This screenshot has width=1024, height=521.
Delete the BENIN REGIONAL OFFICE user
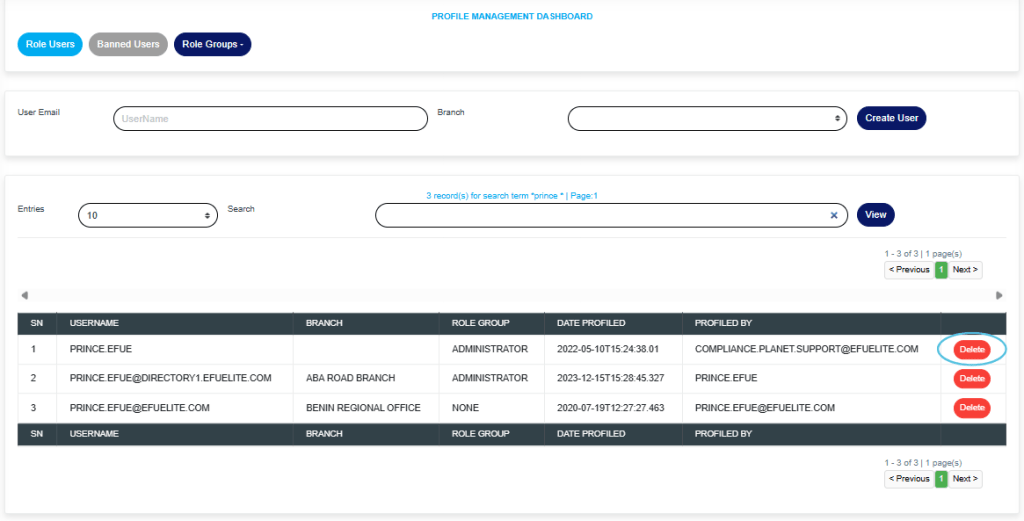(x=971, y=408)
